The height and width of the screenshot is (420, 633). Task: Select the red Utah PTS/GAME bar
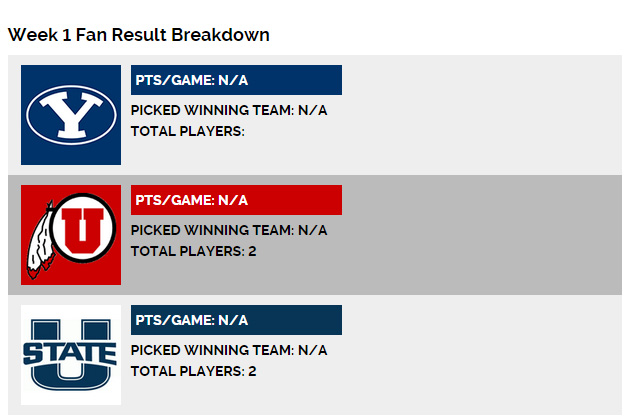point(236,200)
